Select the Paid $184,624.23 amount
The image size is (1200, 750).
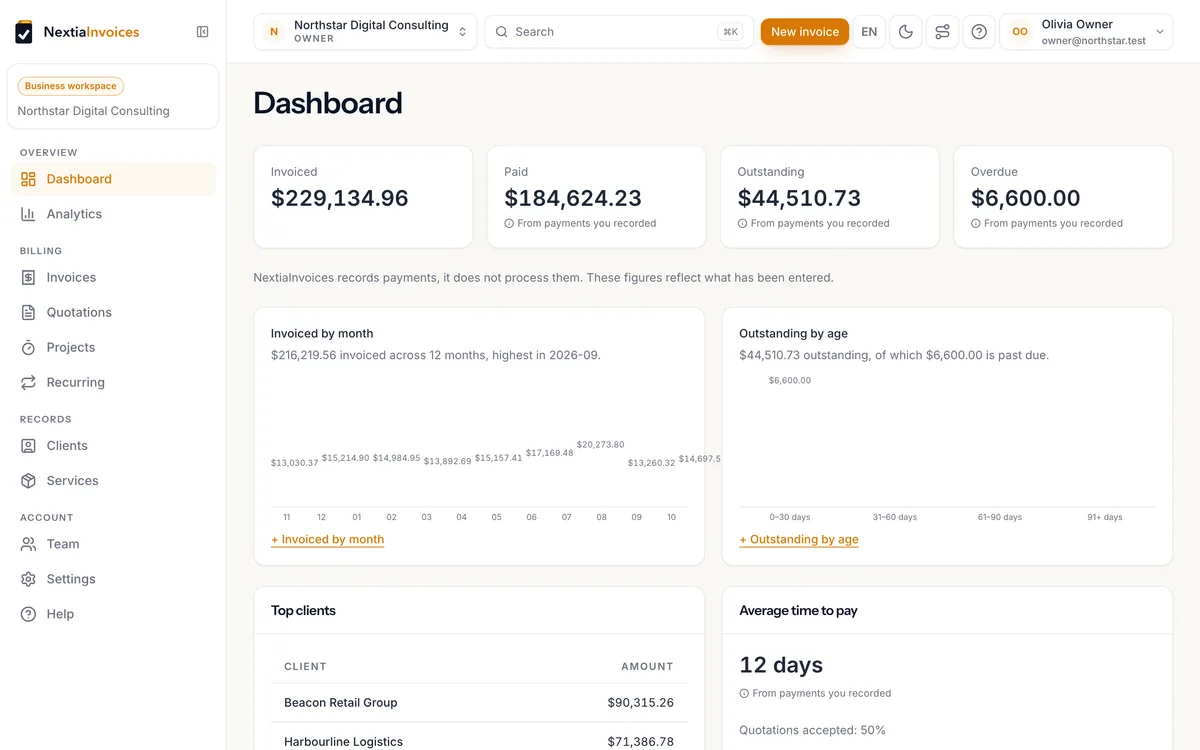[573, 198]
